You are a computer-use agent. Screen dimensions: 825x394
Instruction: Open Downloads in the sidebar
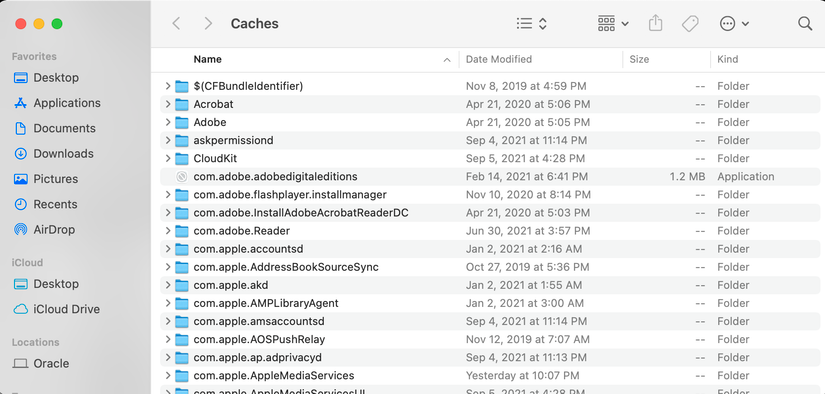54,154
